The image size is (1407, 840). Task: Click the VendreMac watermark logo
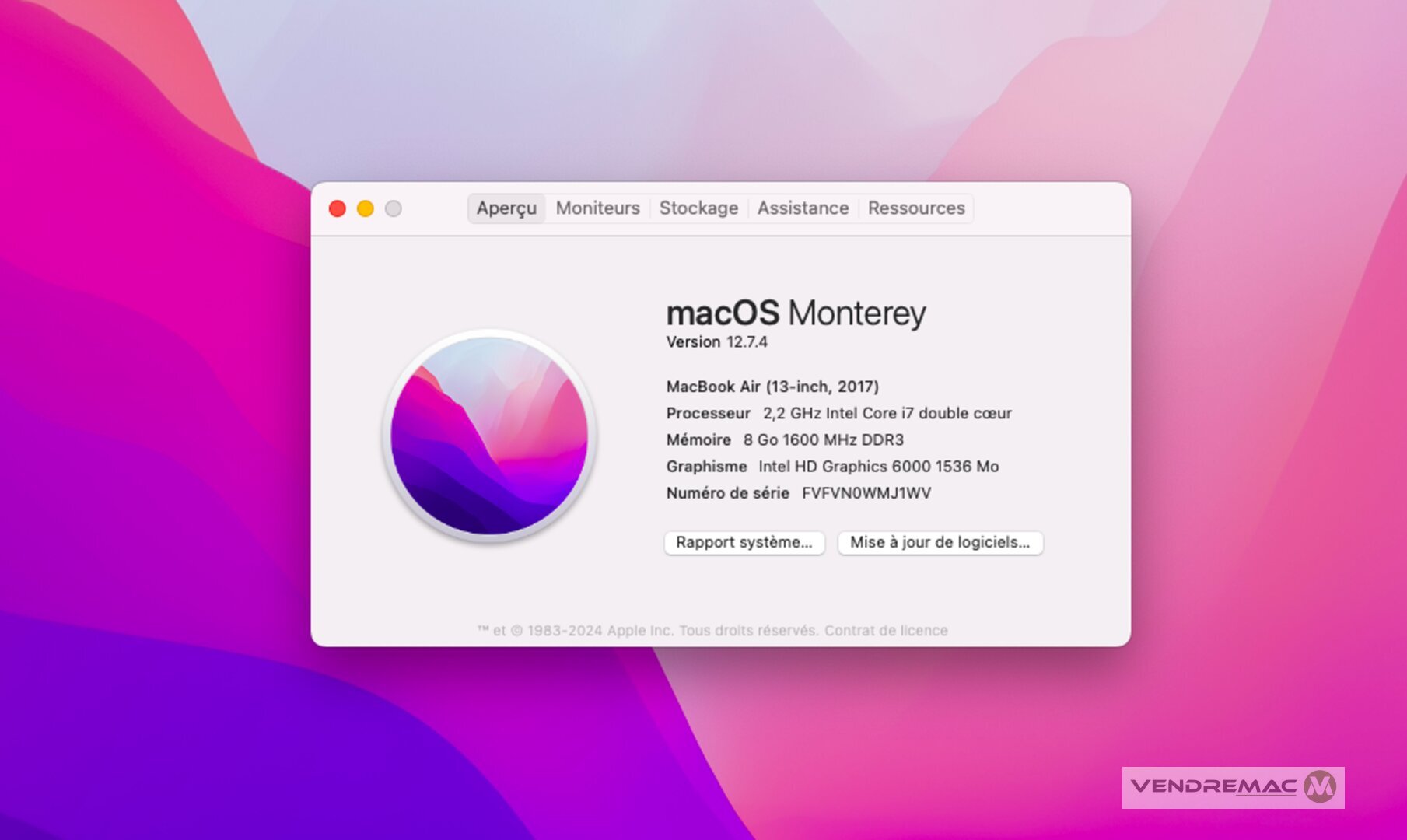point(1233,787)
